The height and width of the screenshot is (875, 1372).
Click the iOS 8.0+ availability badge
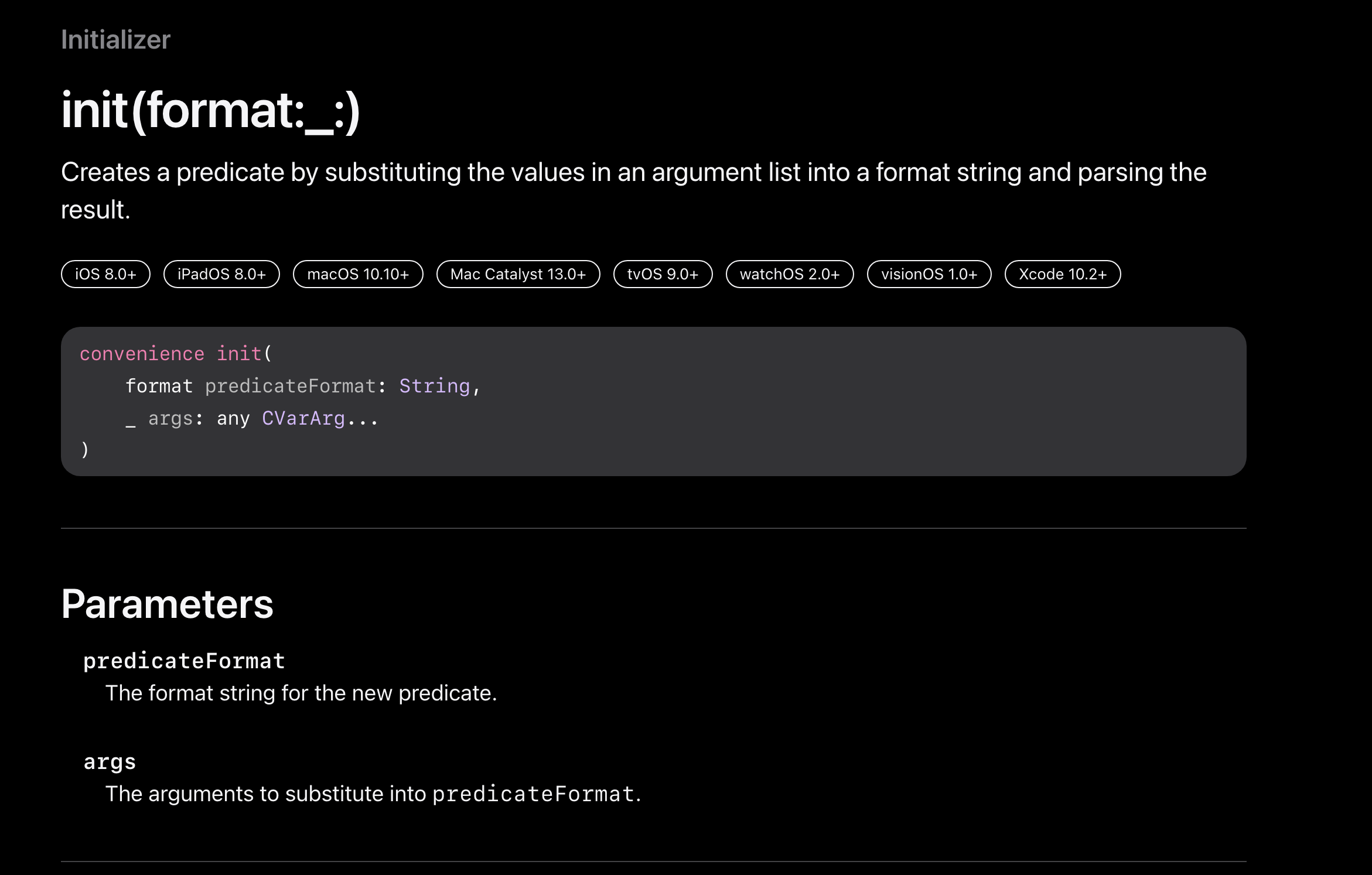point(105,274)
